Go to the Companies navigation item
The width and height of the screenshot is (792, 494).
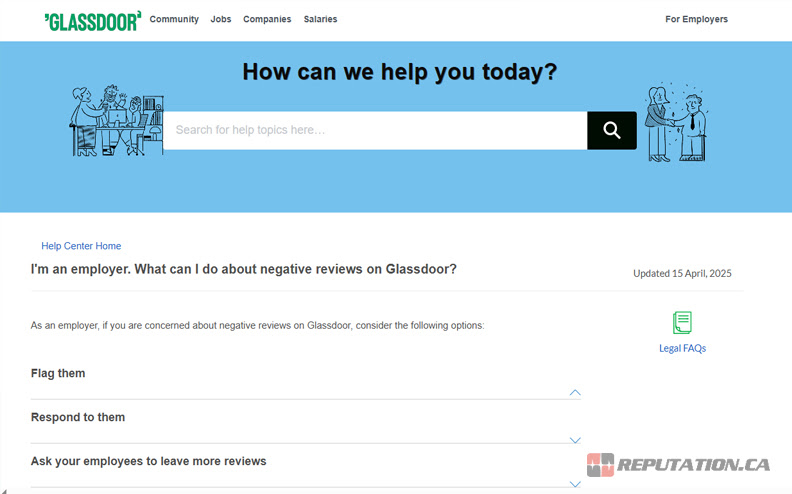click(267, 19)
